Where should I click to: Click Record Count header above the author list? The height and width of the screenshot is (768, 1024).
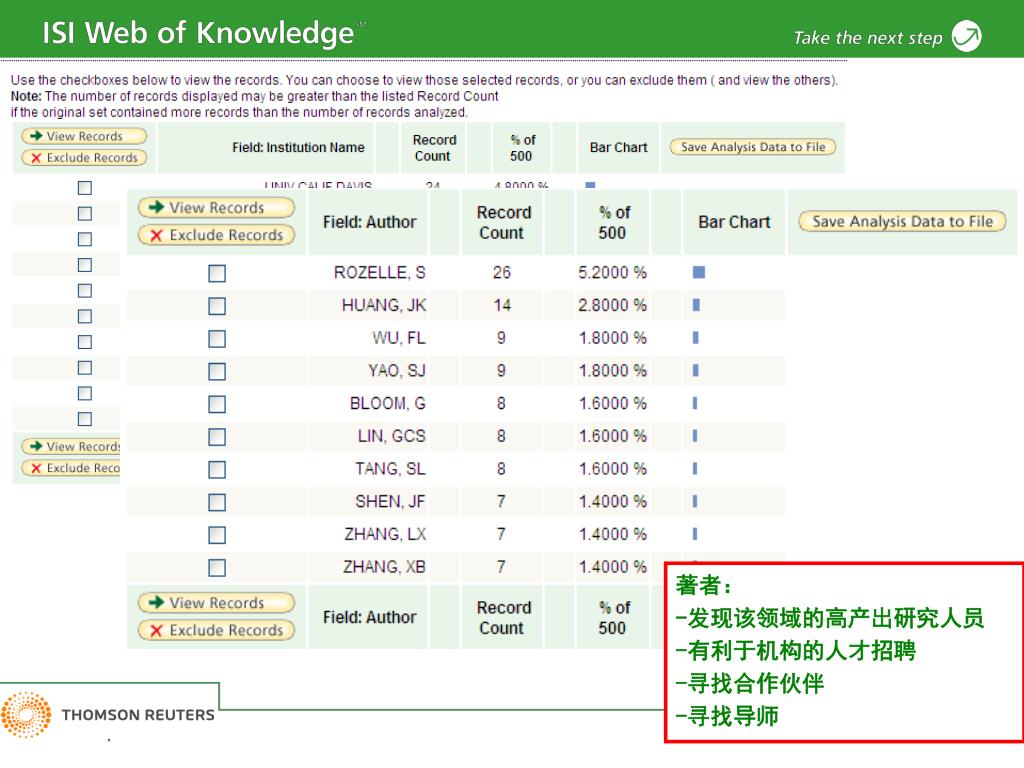(x=503, y=223)
